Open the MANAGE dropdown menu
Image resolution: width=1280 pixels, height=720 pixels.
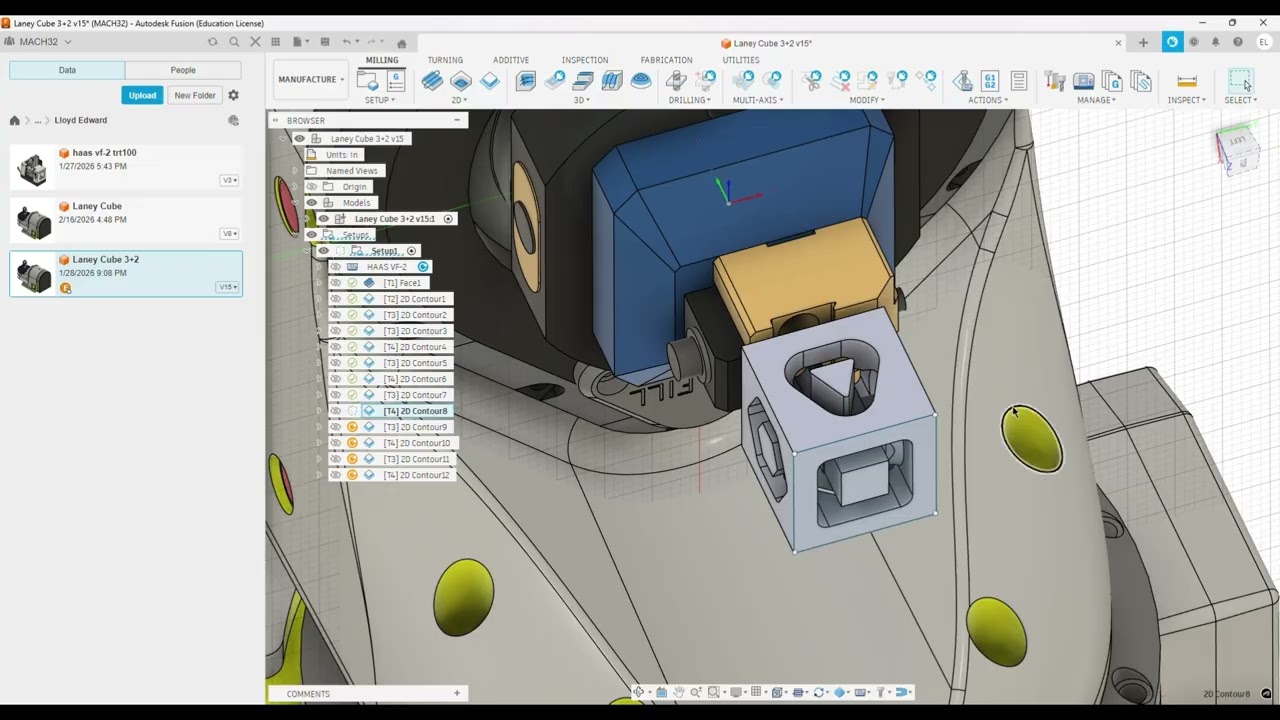(x=1097, y=100)
